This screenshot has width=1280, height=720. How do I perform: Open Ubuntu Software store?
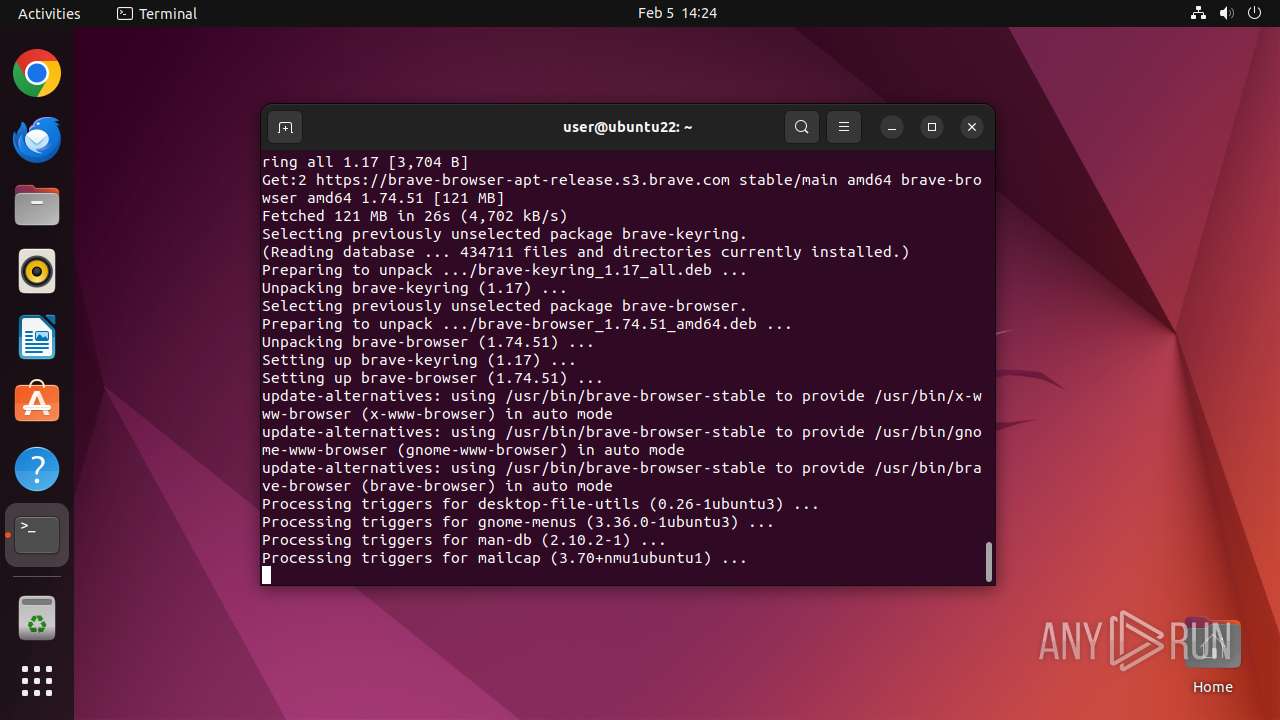point(37,403)
